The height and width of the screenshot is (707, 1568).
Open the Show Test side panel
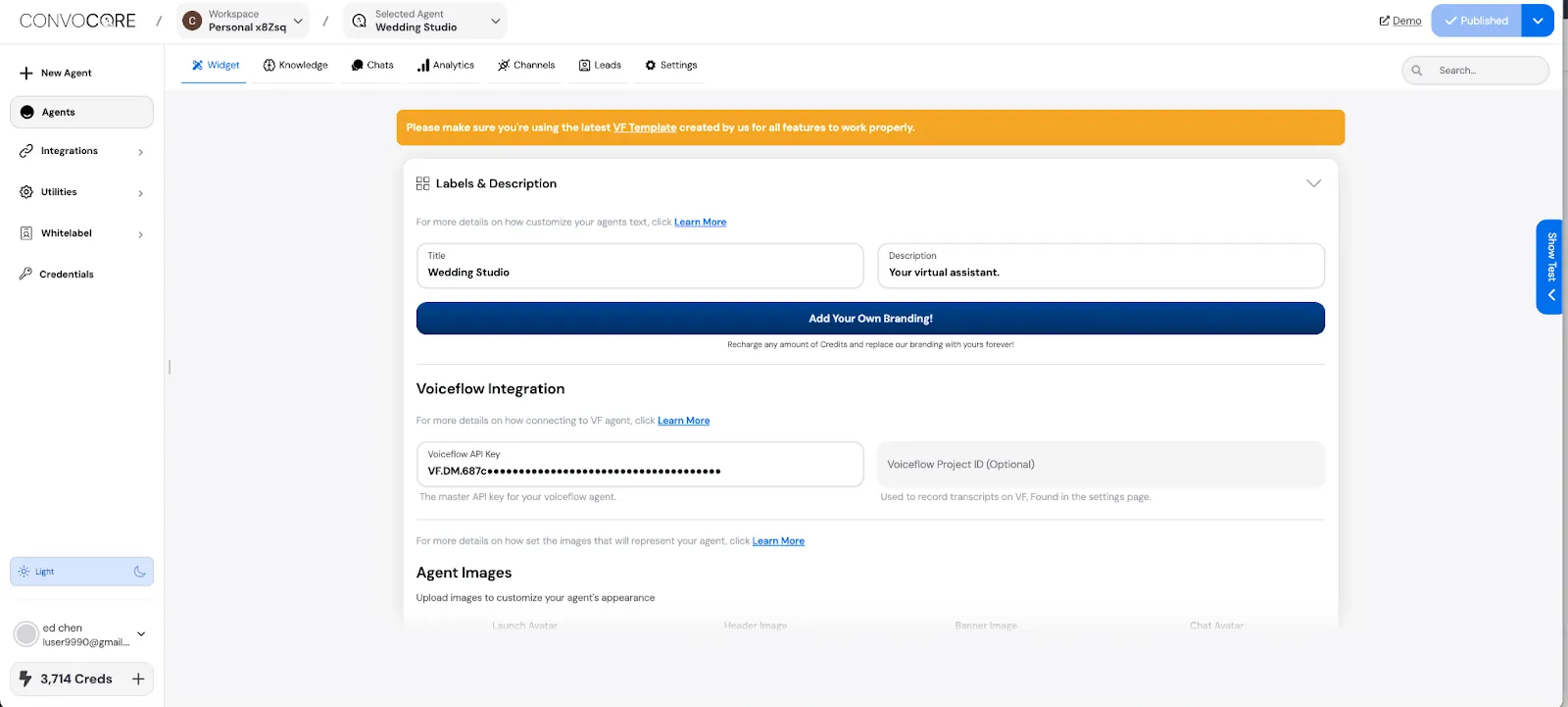[1549, 267]
